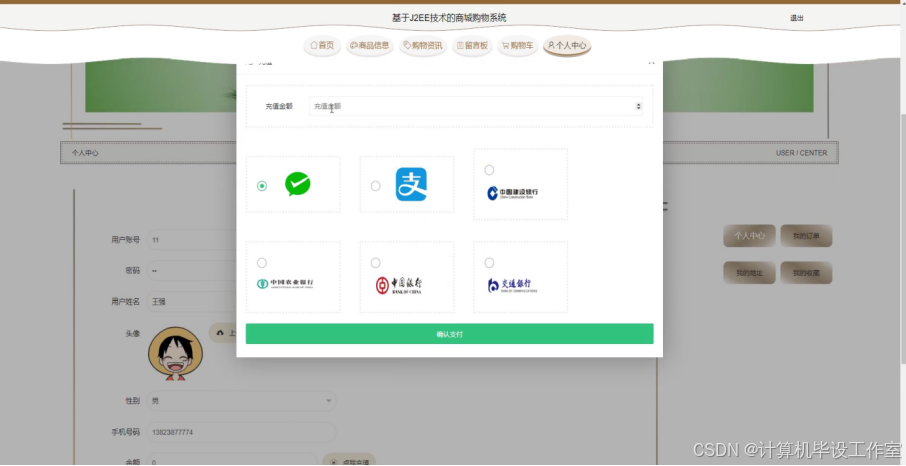Click the Agricultural Bank of China logo
The image size is (906, 466).
pyautogui.click(x=285, y=284)
